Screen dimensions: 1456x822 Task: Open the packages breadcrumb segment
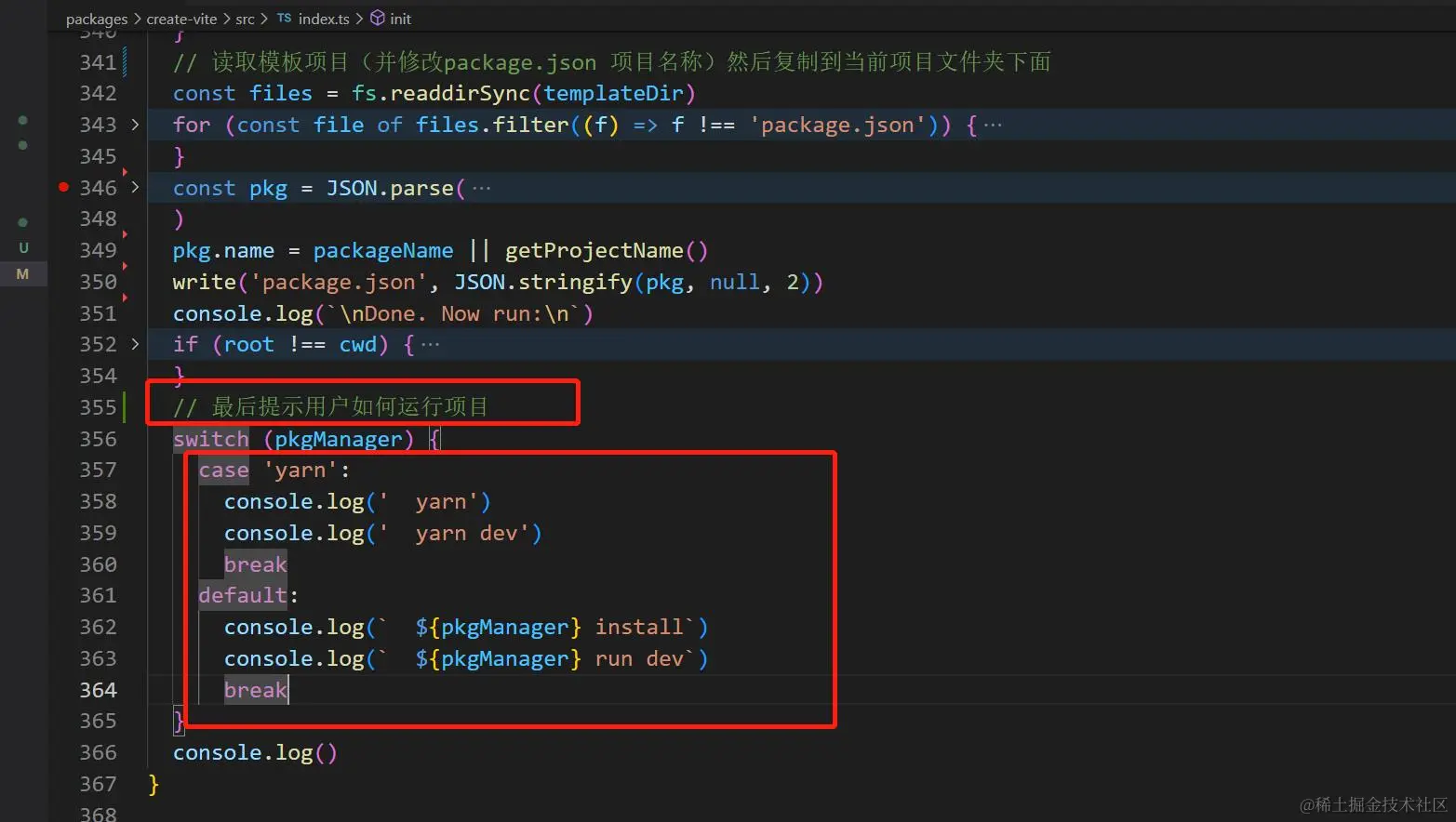click(97, 19)
